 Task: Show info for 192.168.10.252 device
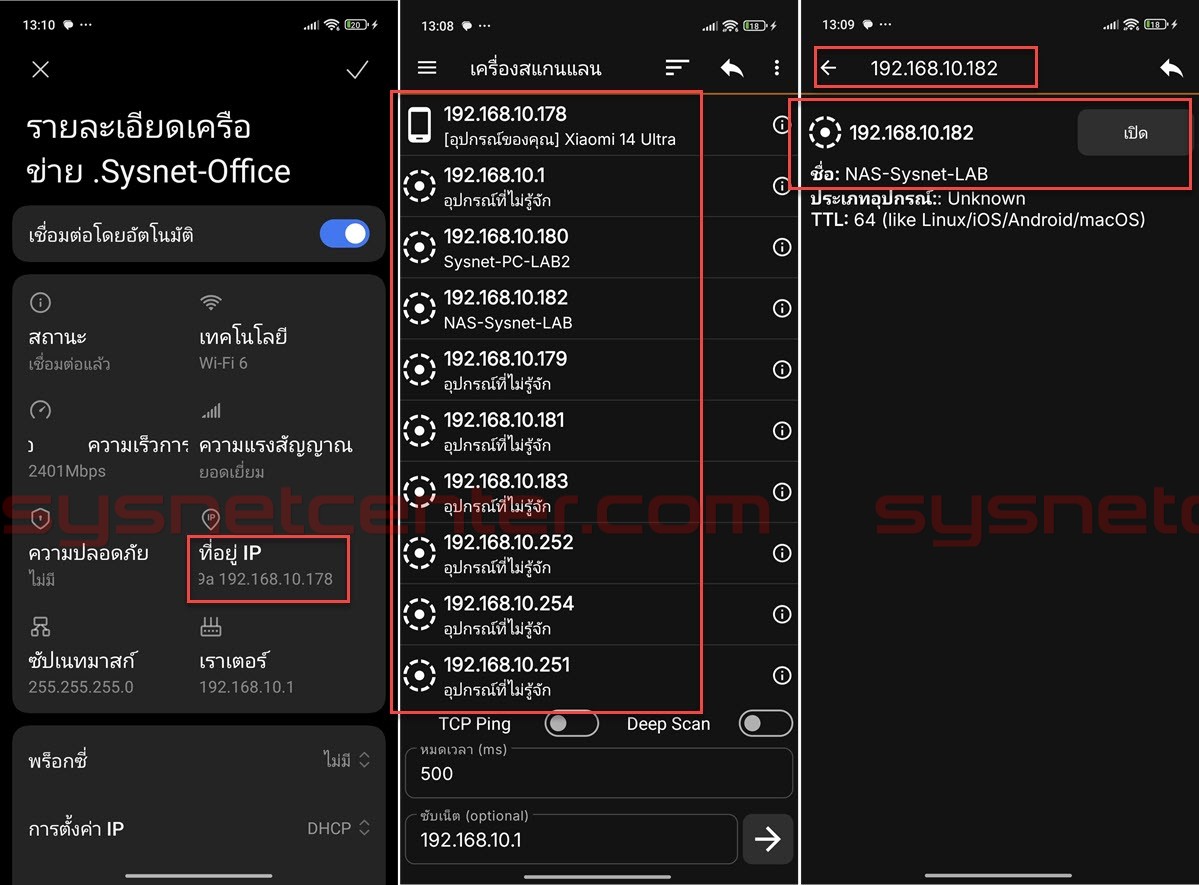point(781,553)
